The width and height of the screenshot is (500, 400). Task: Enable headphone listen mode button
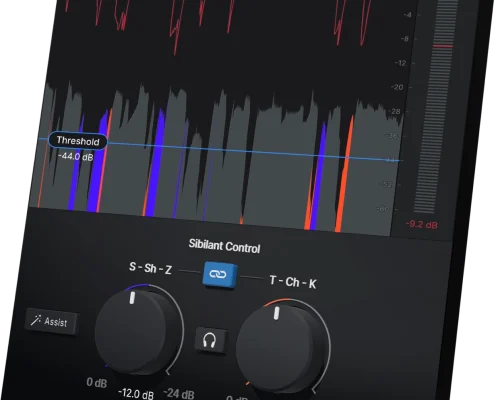coord(211,340)
